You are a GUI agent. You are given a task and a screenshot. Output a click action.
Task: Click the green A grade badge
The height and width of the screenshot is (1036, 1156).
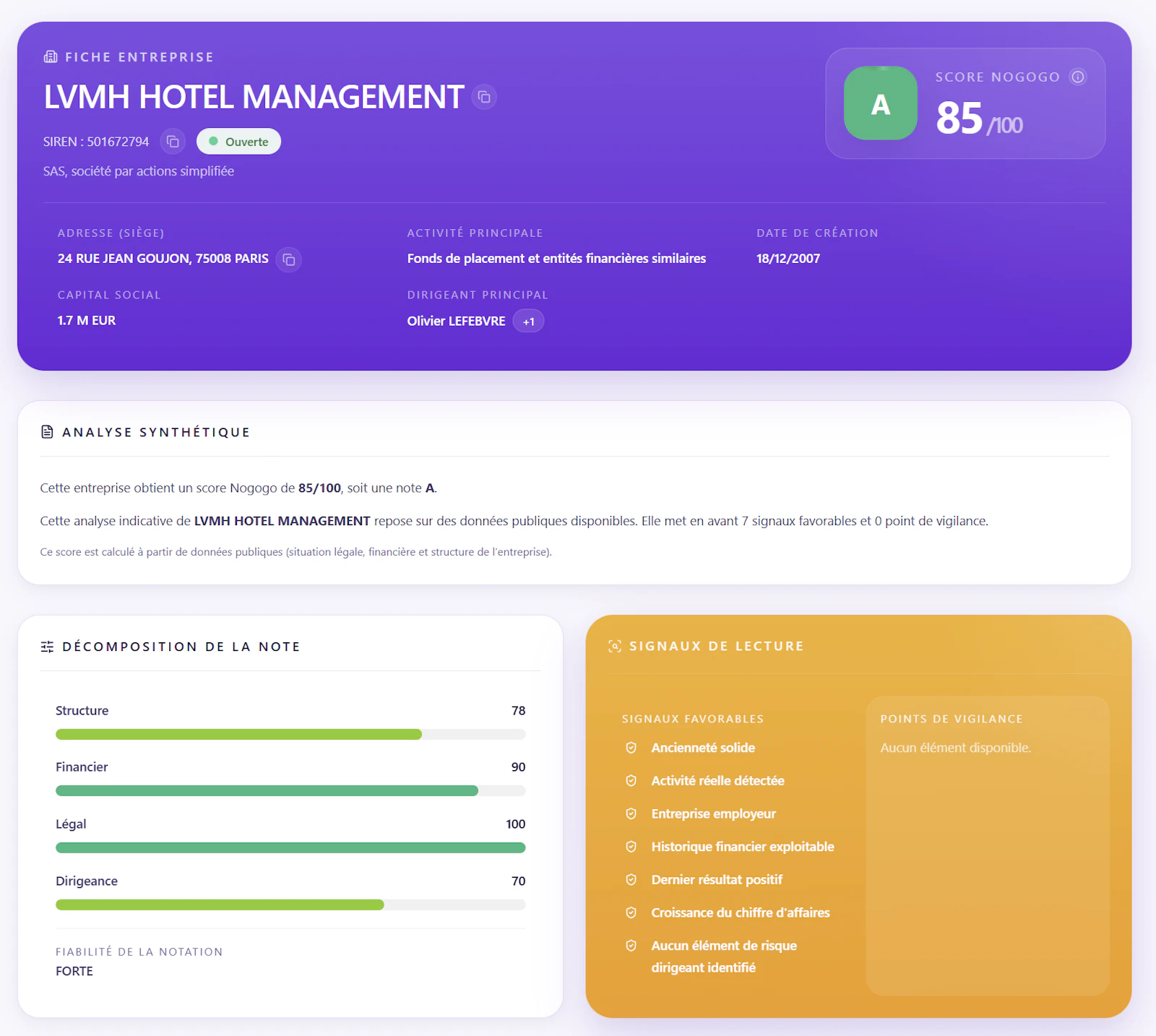tap(881, 103)
